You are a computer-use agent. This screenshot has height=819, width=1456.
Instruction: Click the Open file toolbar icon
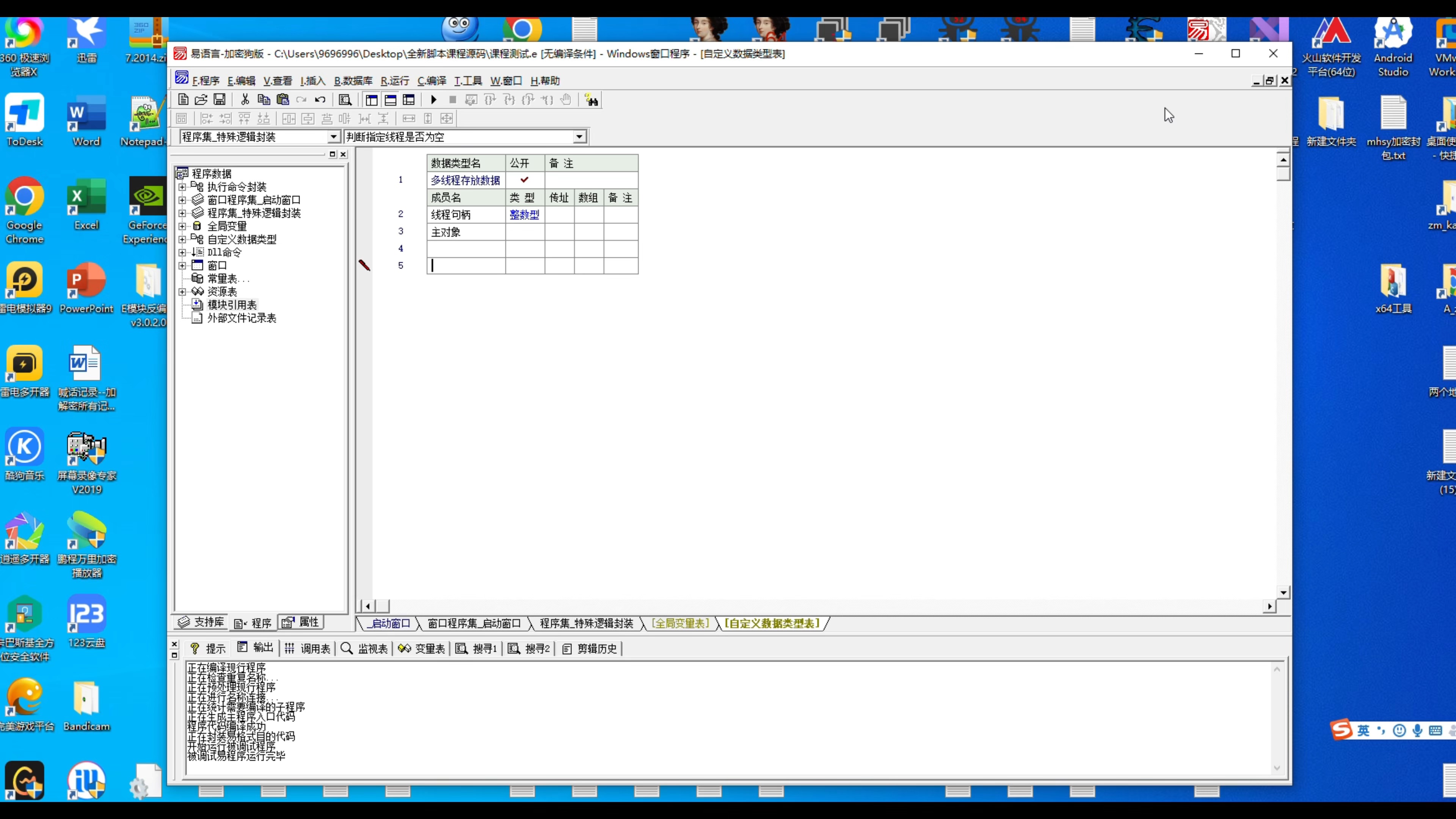coord(201,100)
